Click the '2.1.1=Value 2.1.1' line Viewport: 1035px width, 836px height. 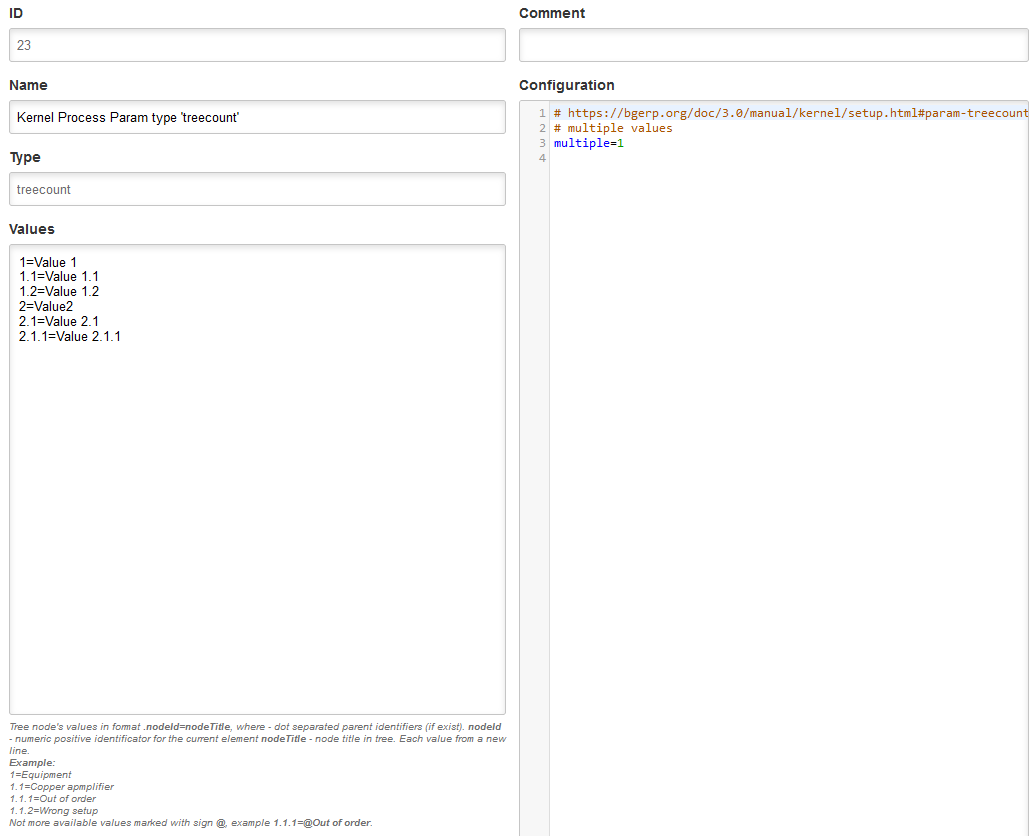tap(70, 336)
